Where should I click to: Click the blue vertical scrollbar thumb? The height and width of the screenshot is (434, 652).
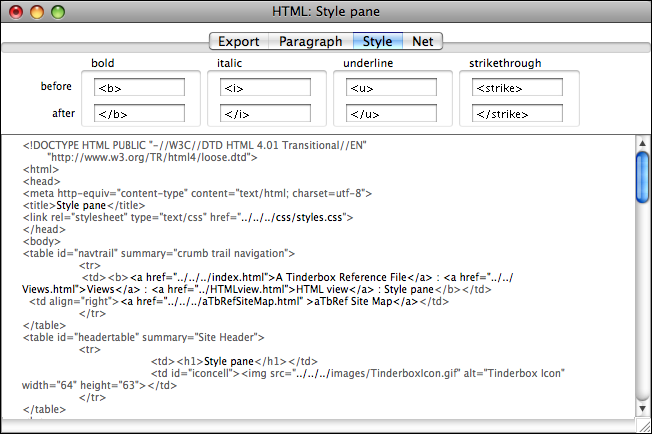(642, 178)
